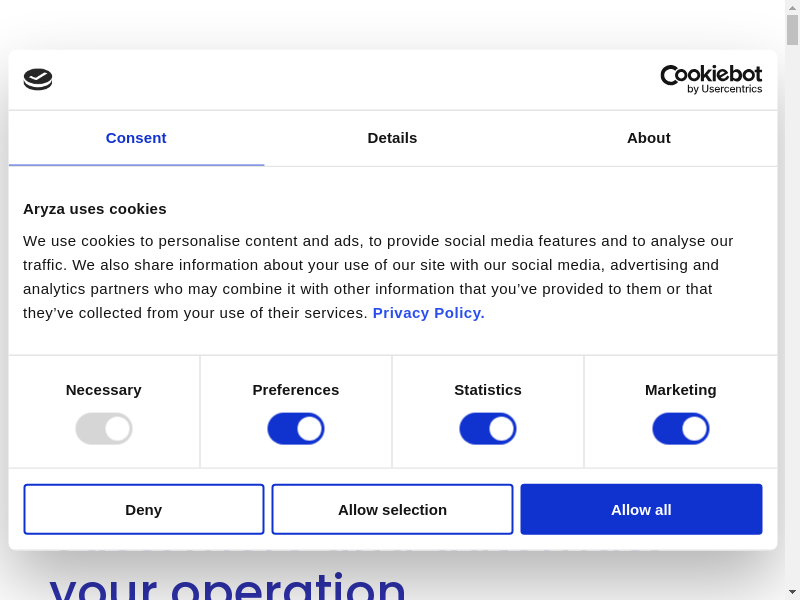Click the Aryza logo icon in the dialog header
Viewport: 800px width, 600px height.
tap(38, 79)
